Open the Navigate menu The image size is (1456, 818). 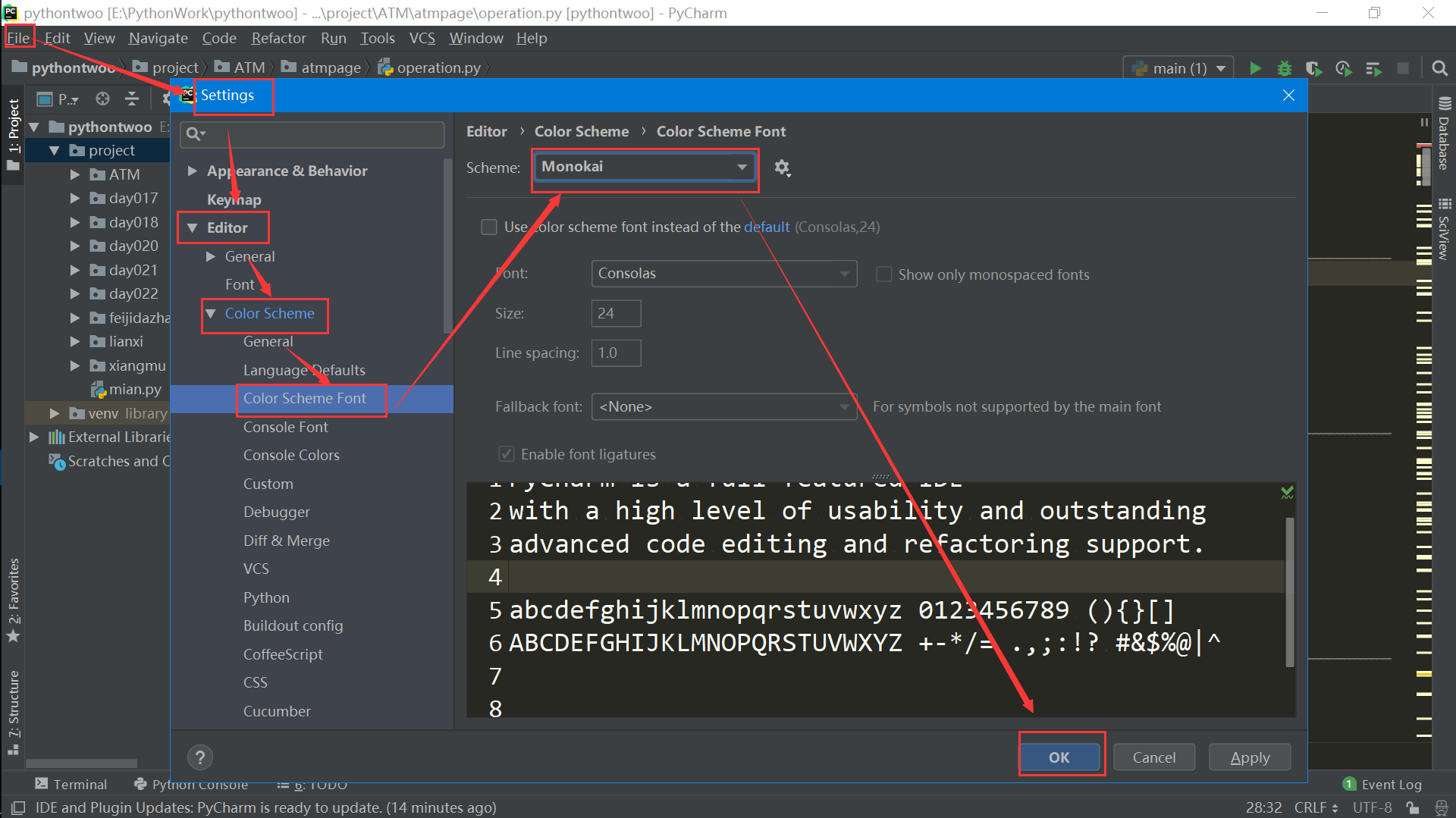coord(158,38)
